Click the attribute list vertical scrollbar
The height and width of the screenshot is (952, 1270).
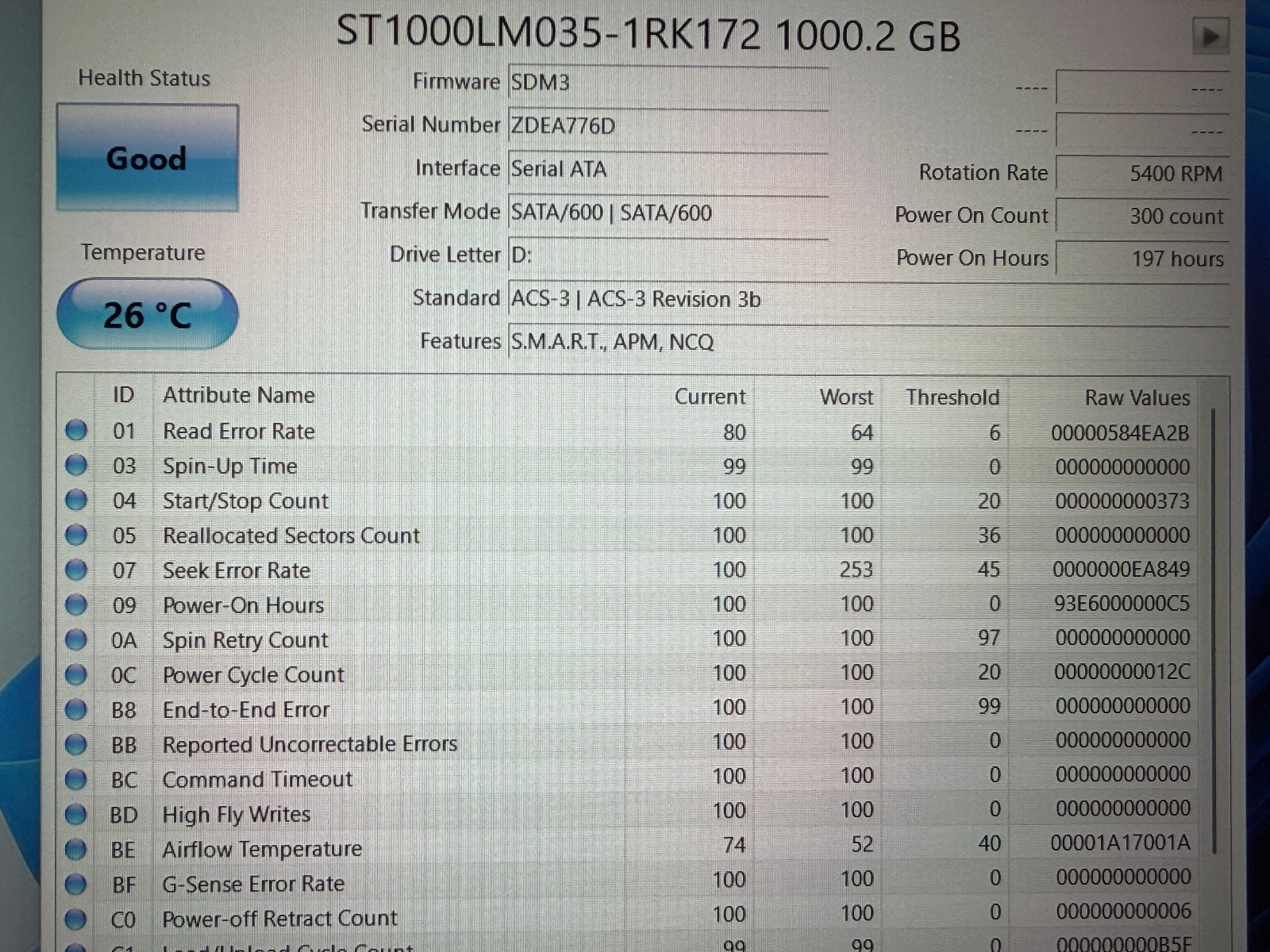[x=1214, y=631]
